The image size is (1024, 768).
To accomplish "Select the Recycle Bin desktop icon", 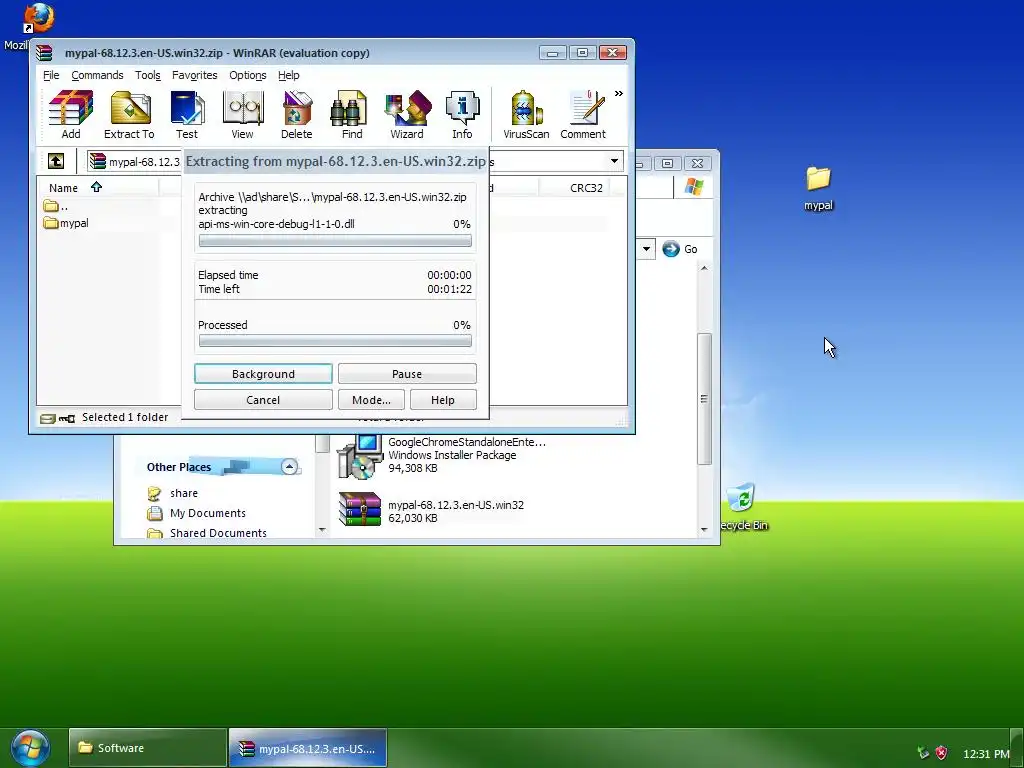I will tap(744, 507).
